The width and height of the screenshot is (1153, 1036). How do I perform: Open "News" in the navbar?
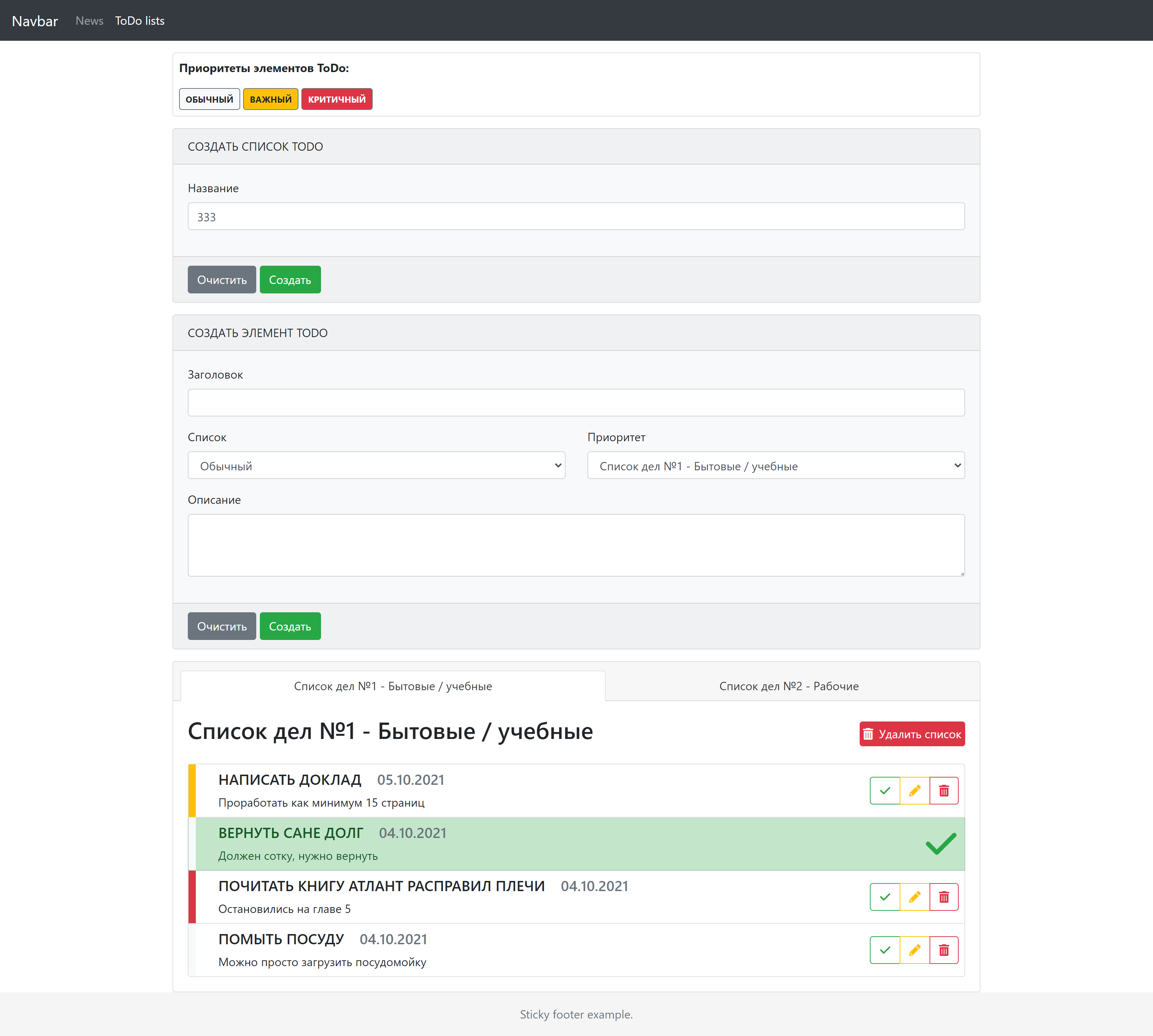[89, 20]
